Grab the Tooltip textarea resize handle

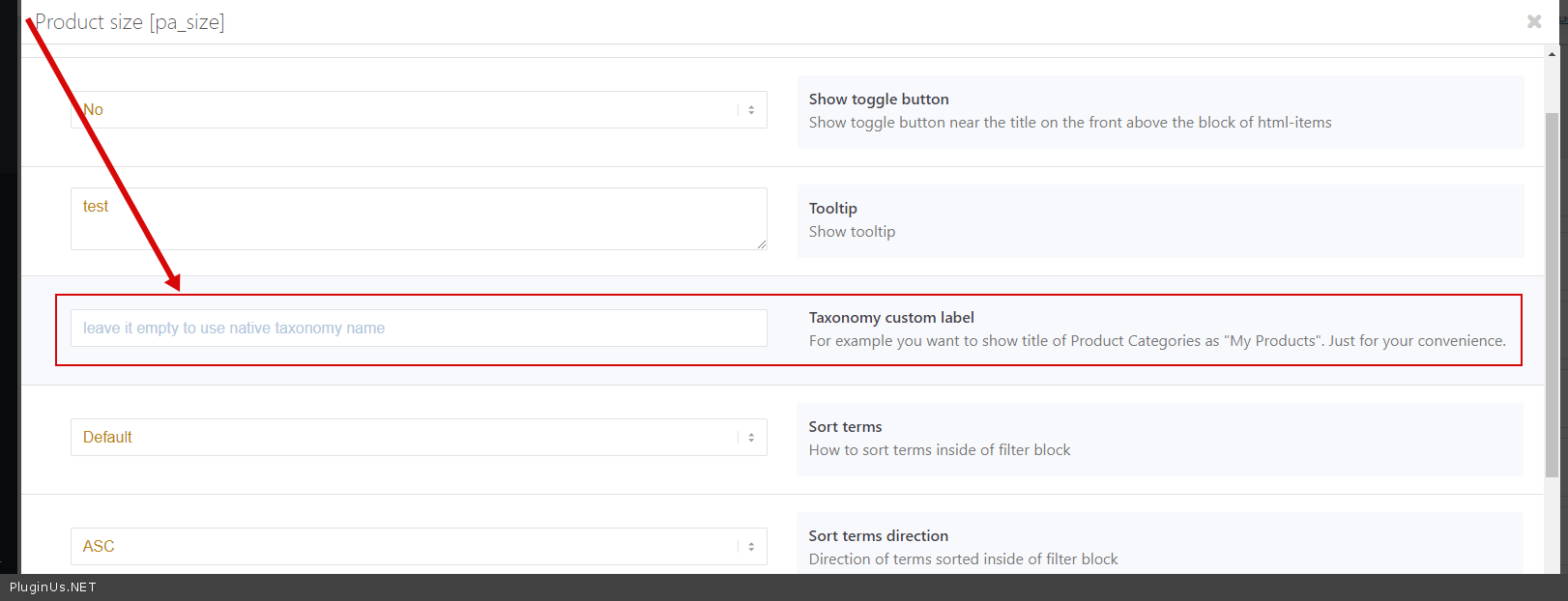click(762, 244)
